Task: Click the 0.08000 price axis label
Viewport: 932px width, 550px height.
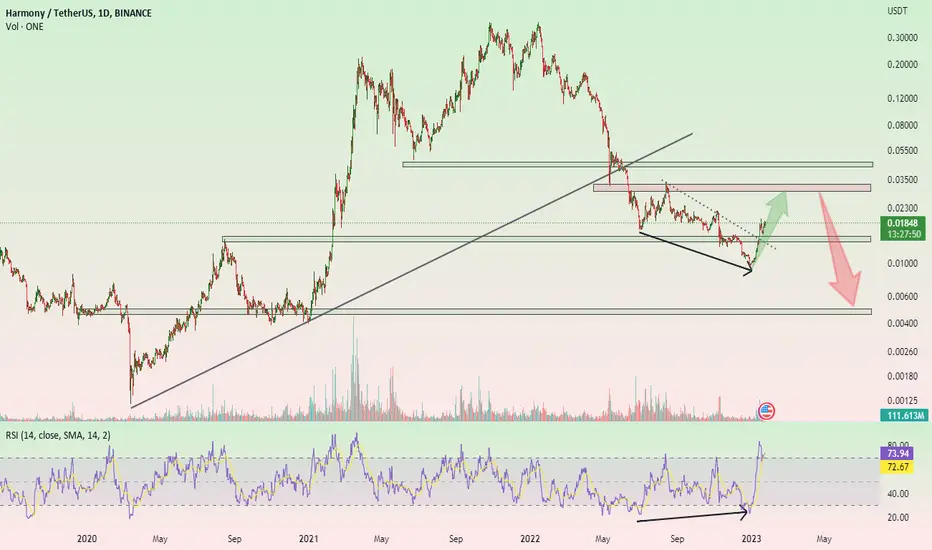Action: click(x=902, y=125)
